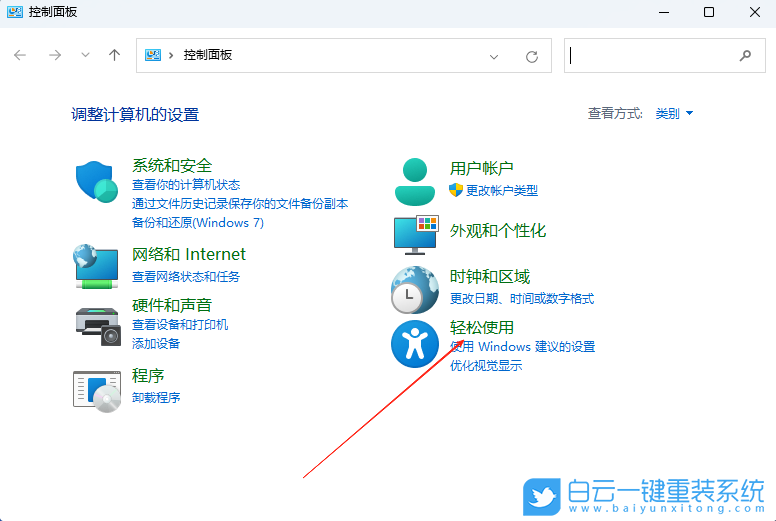776x521 pixels.
Task: Click 查看你的计算机状态 link
Action: 186,185
